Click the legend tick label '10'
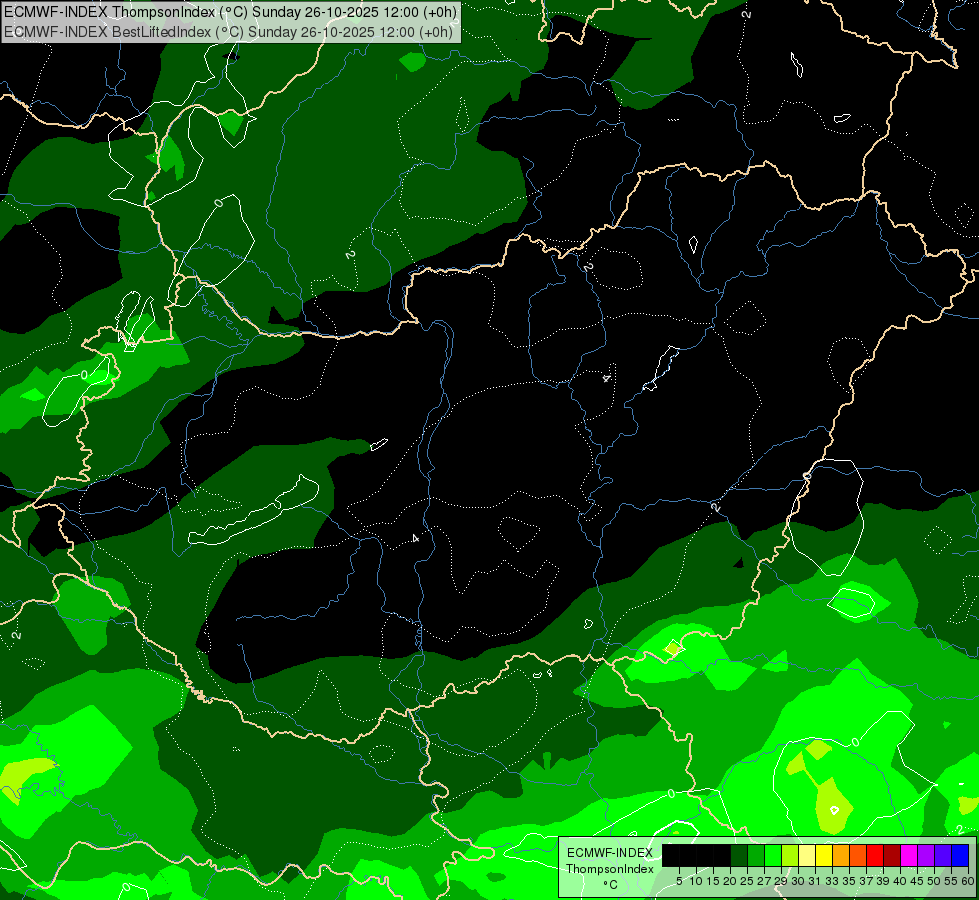This screenshot has width=979, height=900. click(x=696, y=881)
